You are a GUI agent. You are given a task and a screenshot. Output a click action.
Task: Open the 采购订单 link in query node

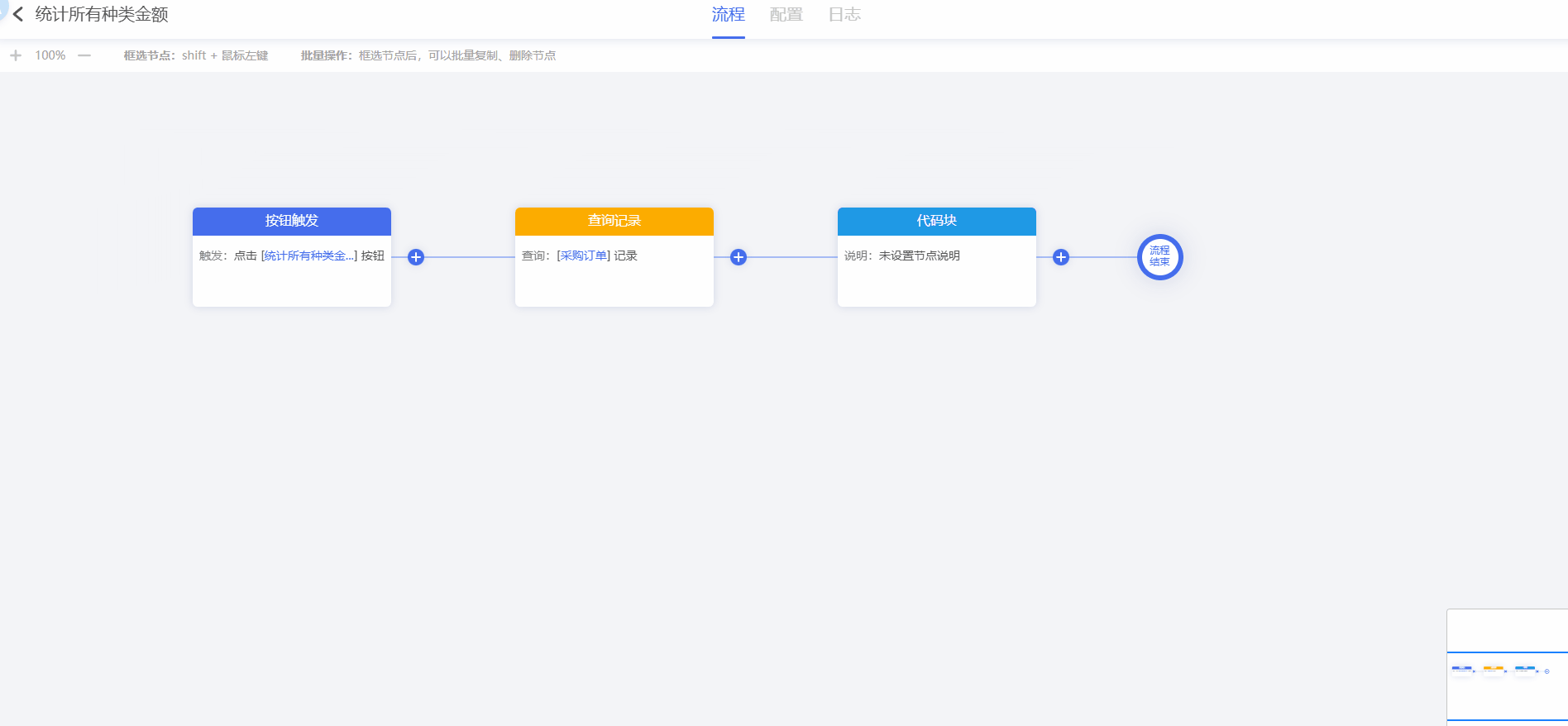[x=584, y=256]
